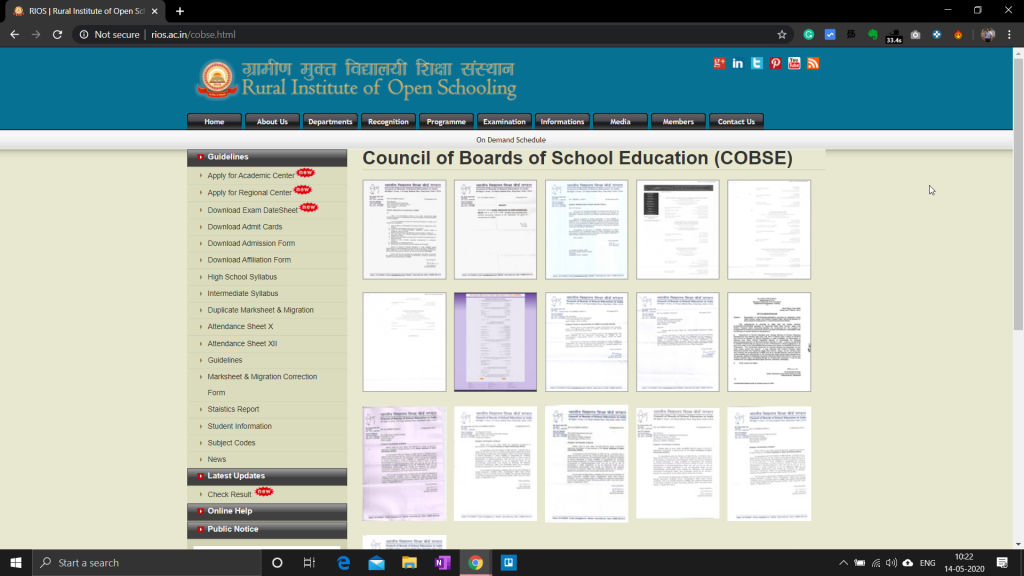
Task: Open the Departments menu
Action: [330, 121]
